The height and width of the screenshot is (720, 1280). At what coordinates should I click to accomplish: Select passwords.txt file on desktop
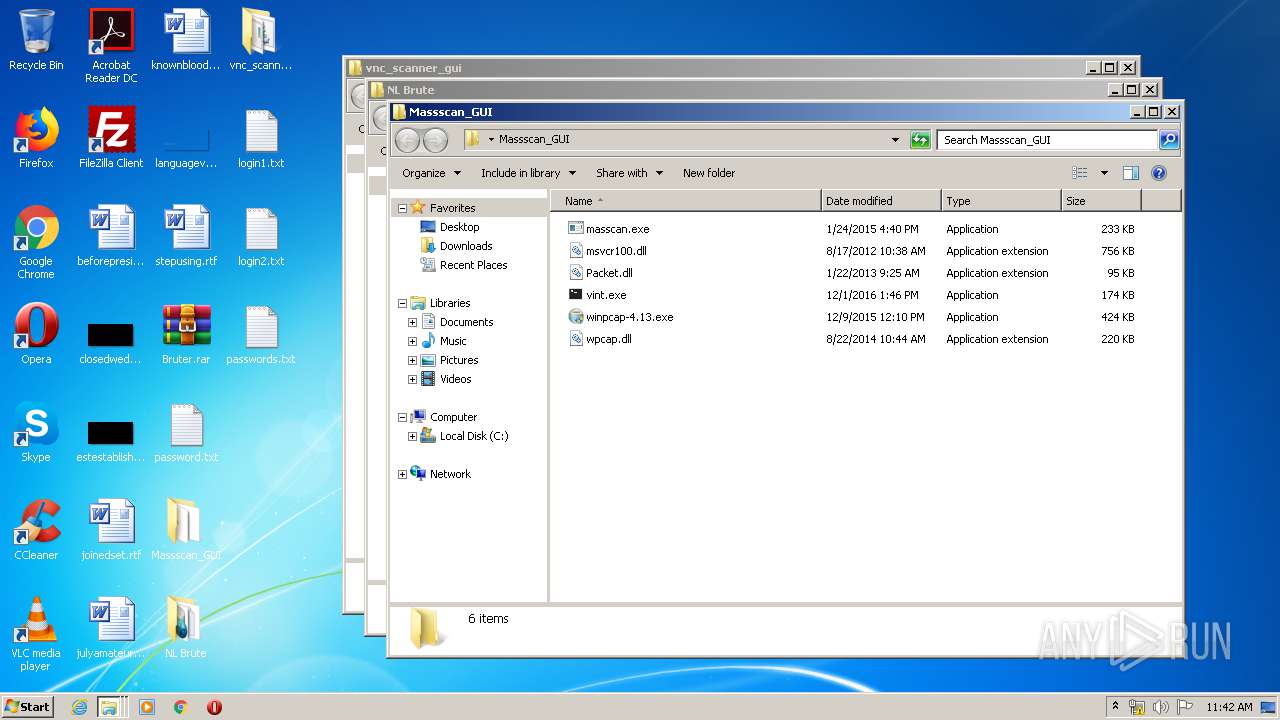click(x=261, y=334)
